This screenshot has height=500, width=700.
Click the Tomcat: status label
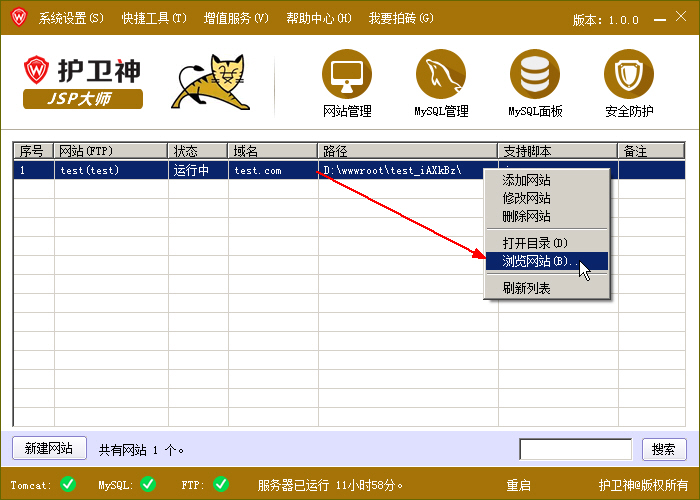(31, 485)
